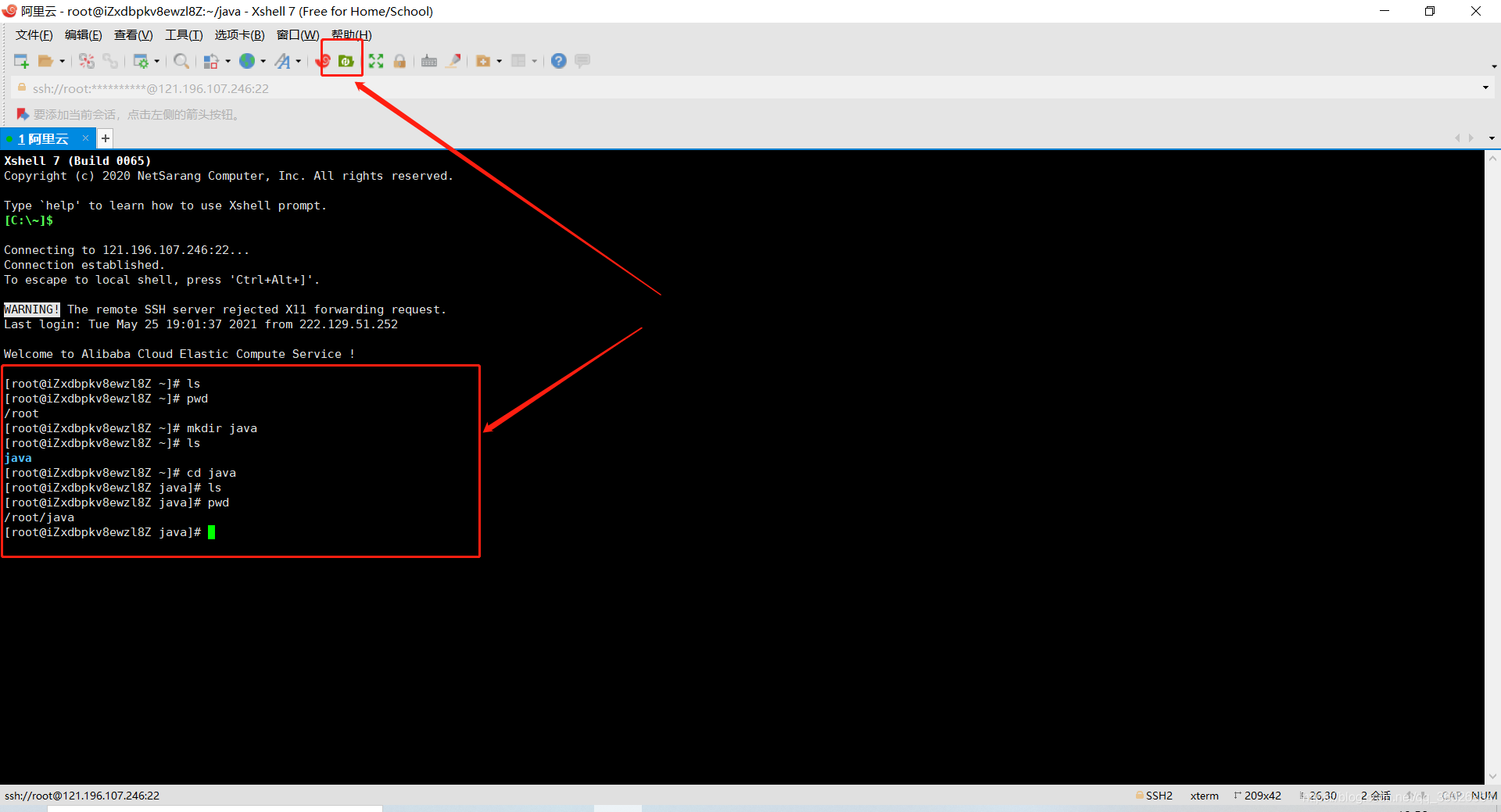Image resolution: width=1501 pixels, height=812 pixels.
Task: Expand the toolbar overflow arrow at right
Action: 1494,66
